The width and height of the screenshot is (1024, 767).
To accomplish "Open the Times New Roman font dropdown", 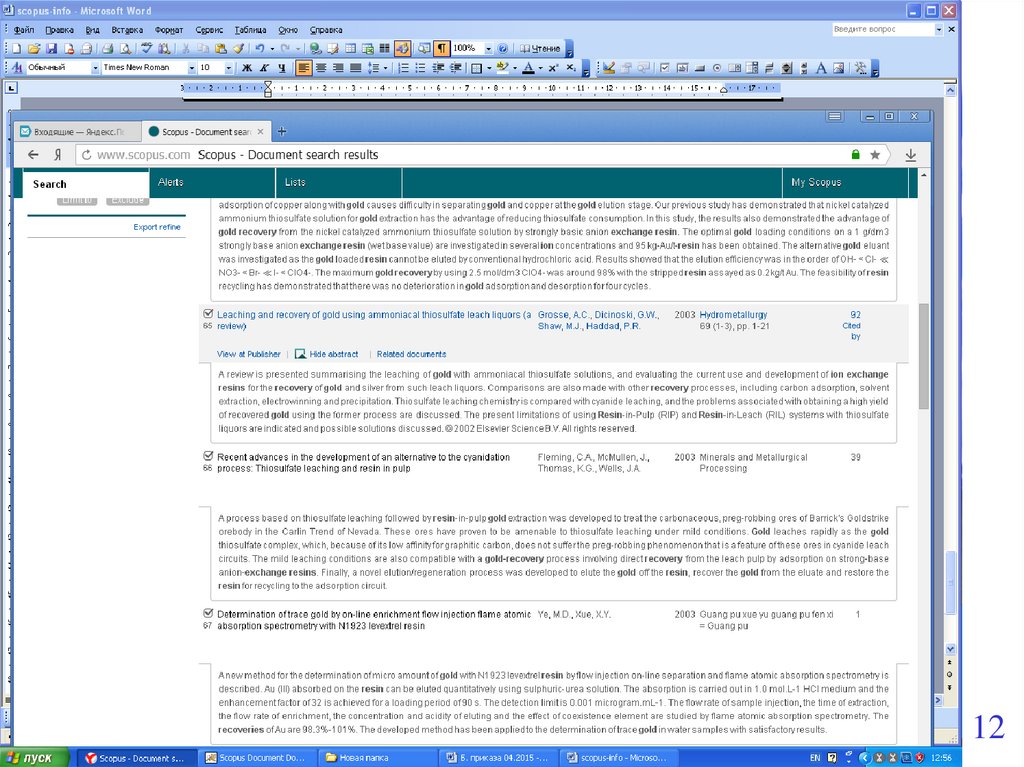I will click(191, 67).
